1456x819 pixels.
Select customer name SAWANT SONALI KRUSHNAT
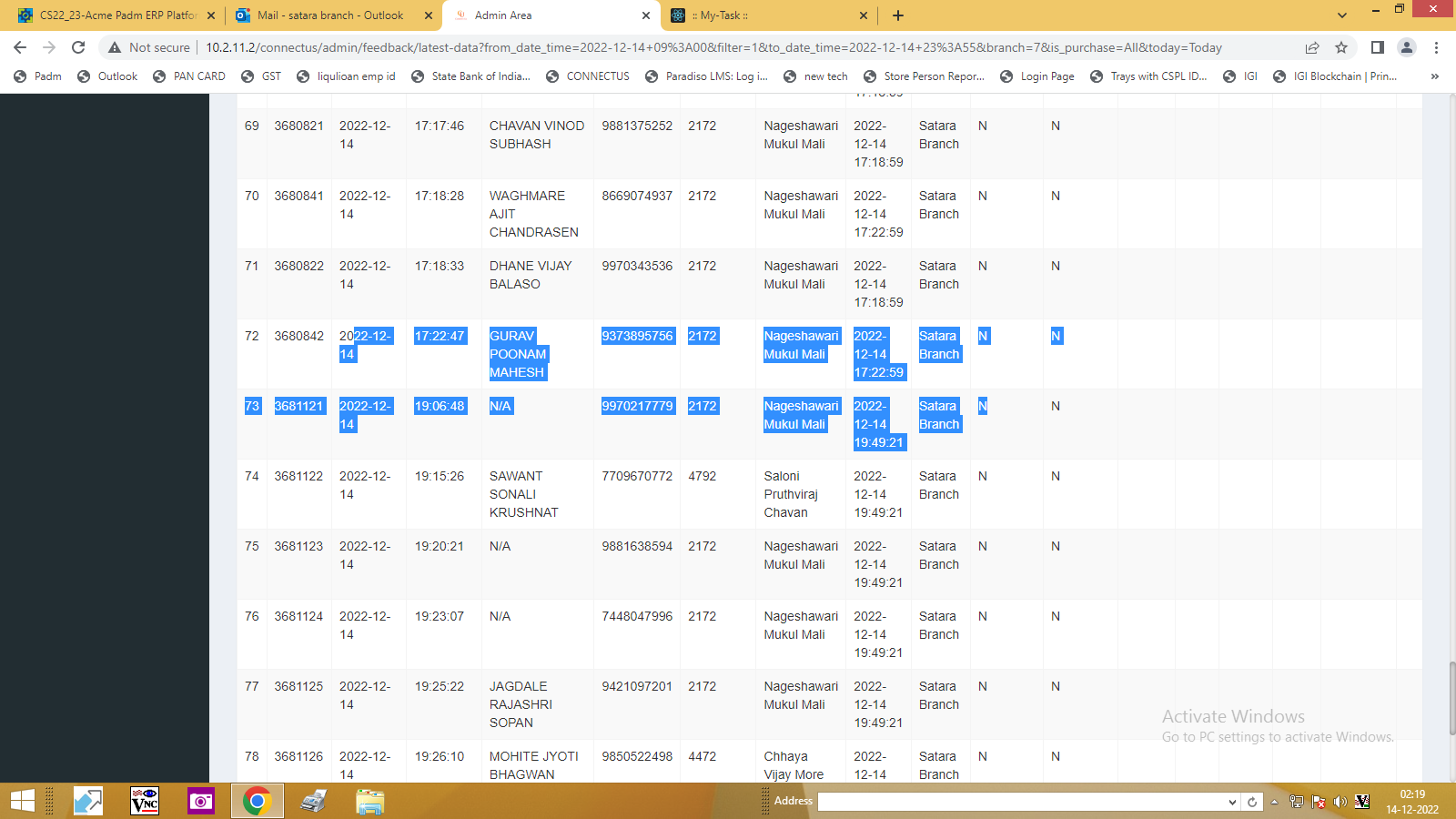[x=523, y=494]
